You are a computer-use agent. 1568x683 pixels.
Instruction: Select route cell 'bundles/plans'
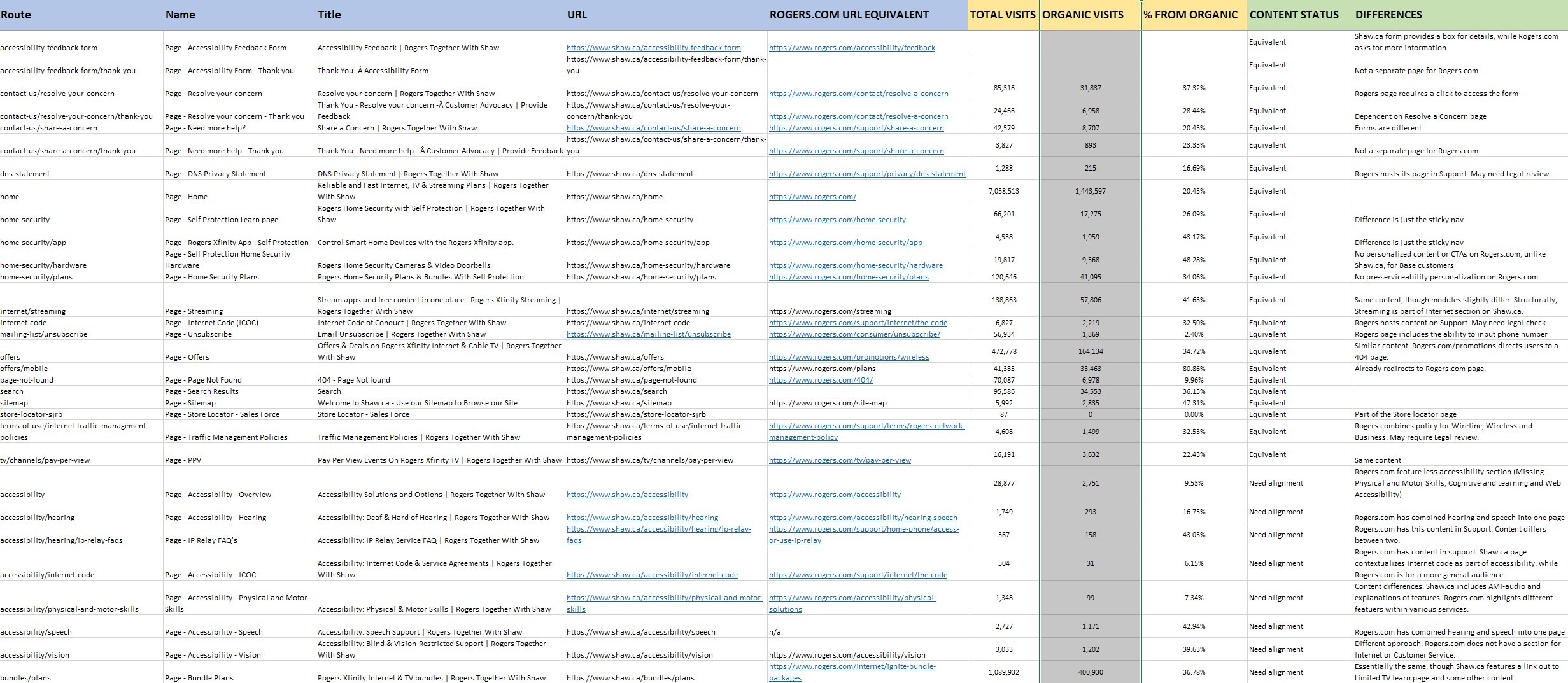tap(81, 672)
